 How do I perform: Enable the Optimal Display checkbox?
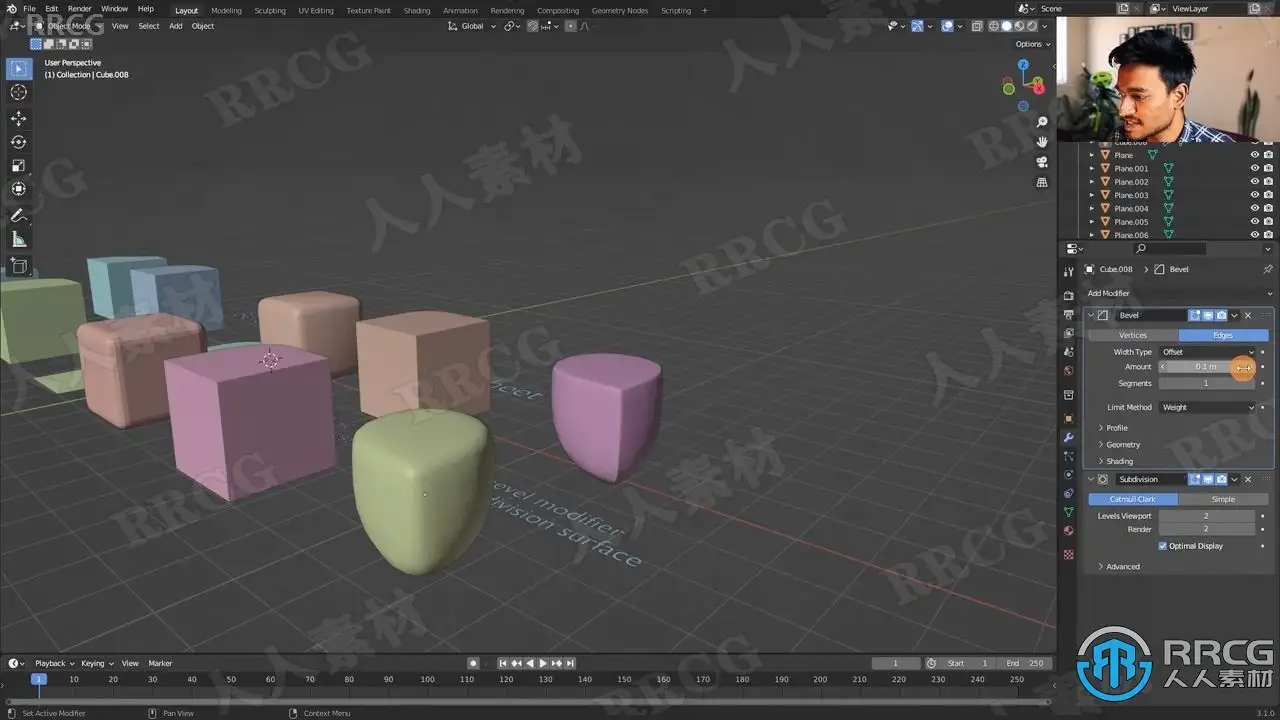pyautogui.click(x=1163, y=546)
